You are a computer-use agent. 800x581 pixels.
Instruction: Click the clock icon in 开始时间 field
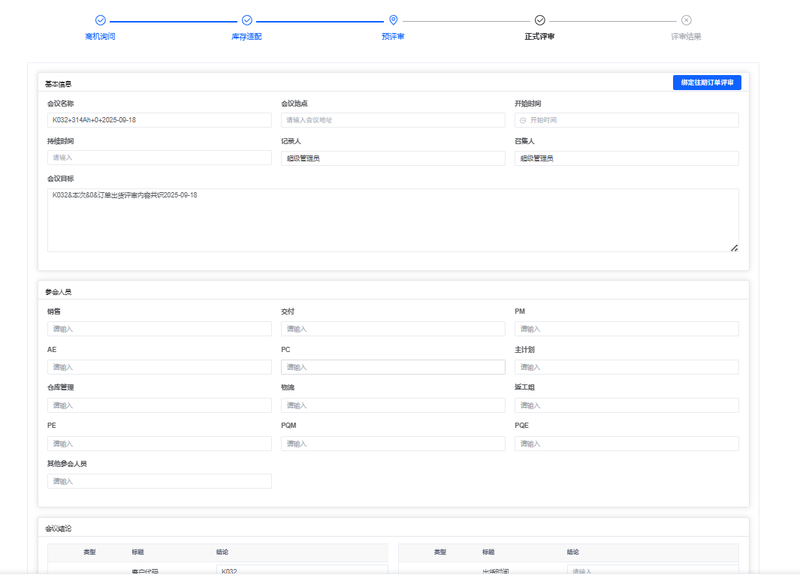522,120
